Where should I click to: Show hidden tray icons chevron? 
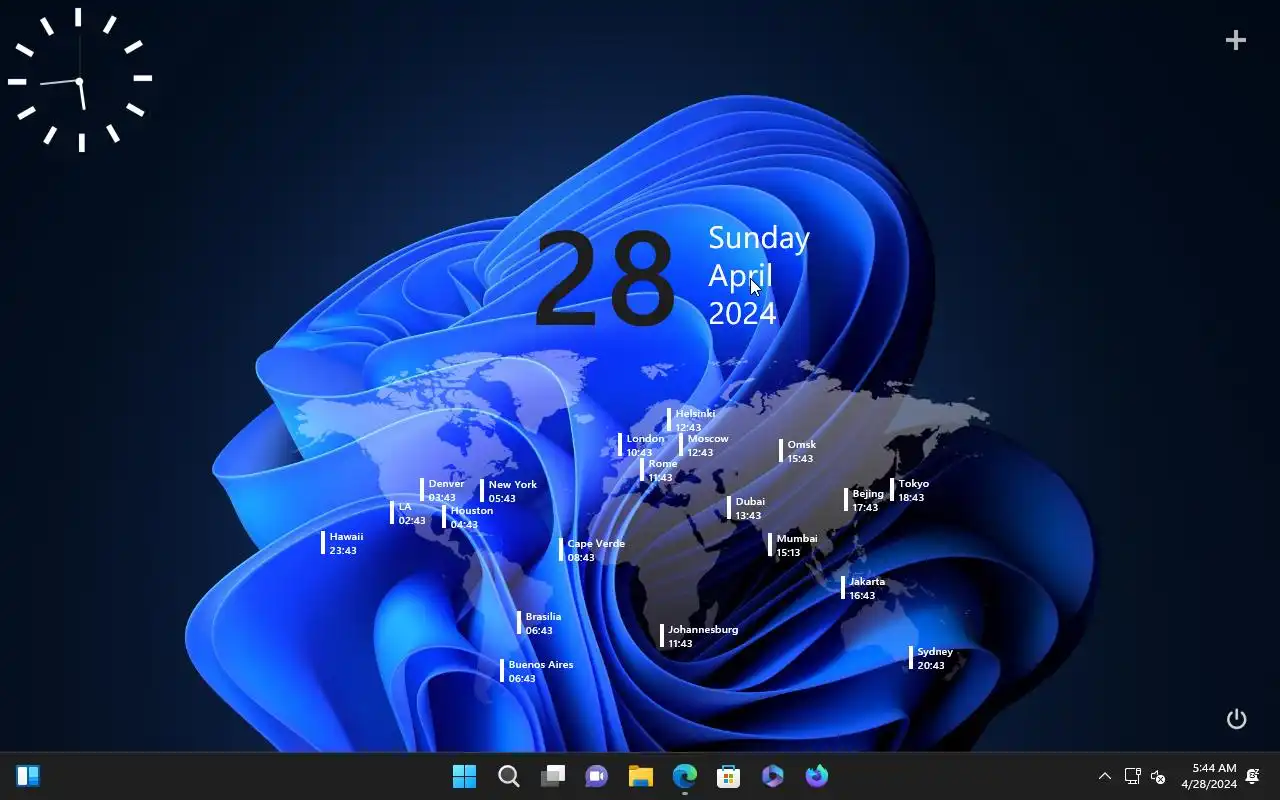click(1105, 776)
